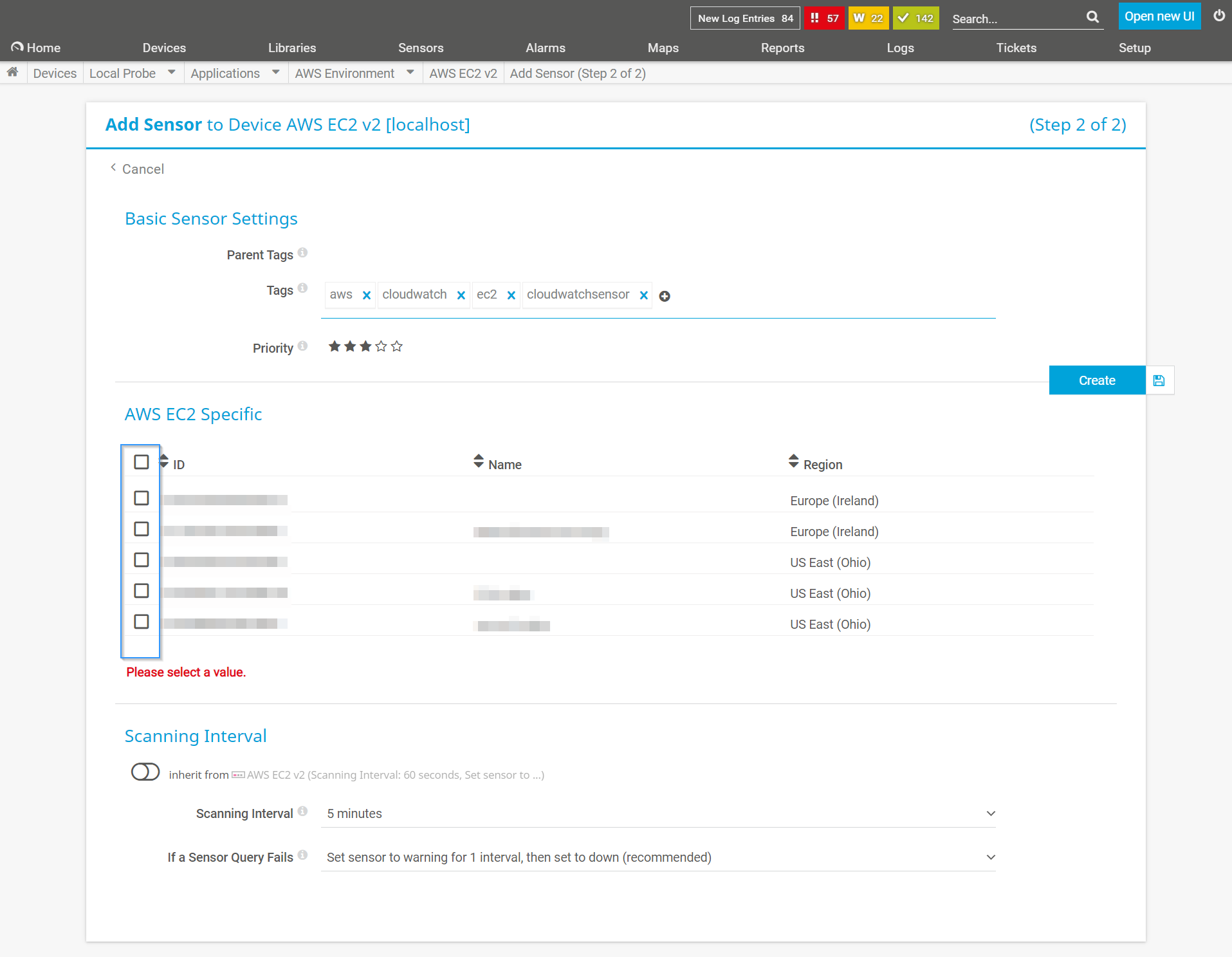Screen dimensions: 1232x957
Task: Click the logout power icon top right
Action: coord(1218,16)
